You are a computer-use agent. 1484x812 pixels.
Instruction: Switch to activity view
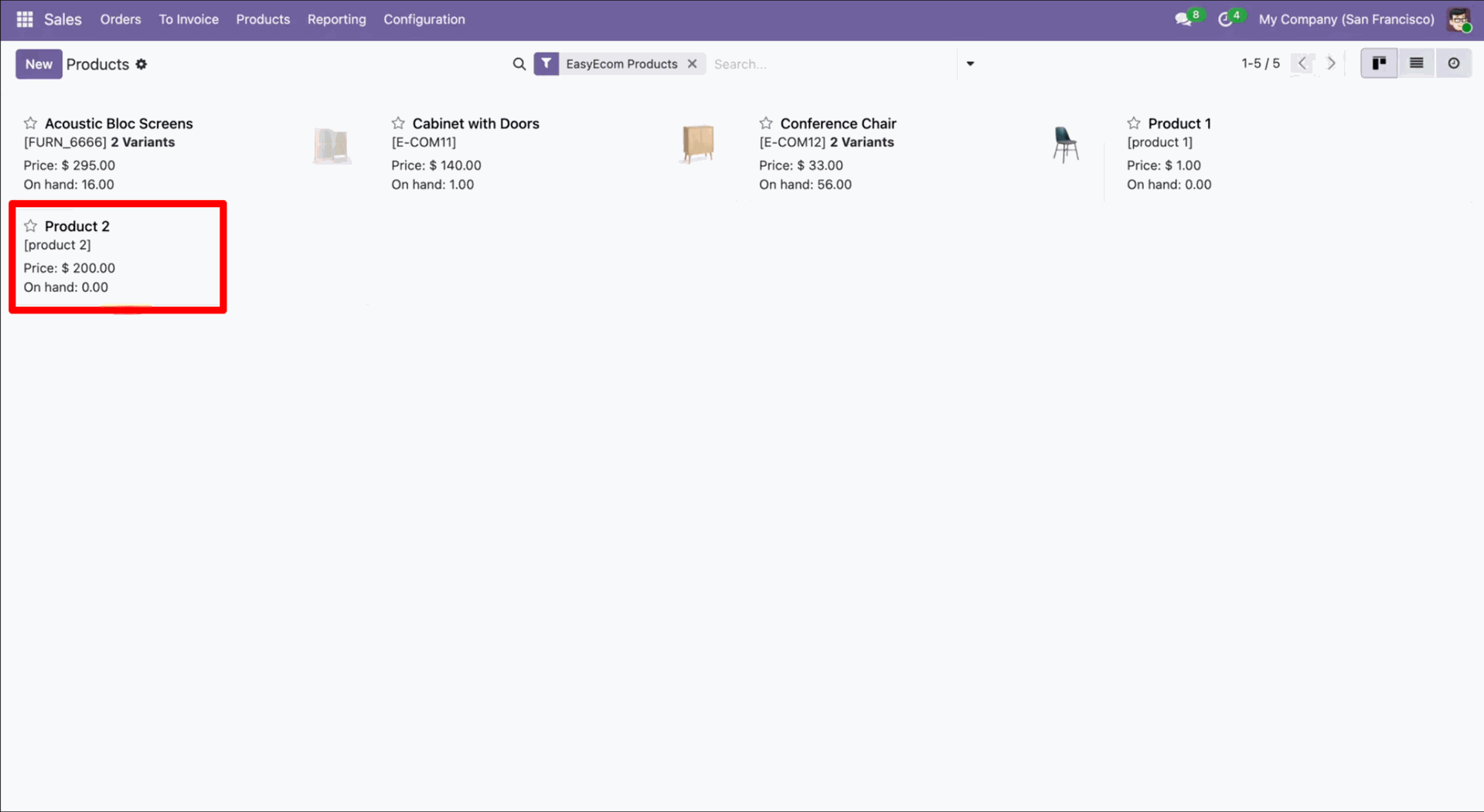pos(1454,63)
